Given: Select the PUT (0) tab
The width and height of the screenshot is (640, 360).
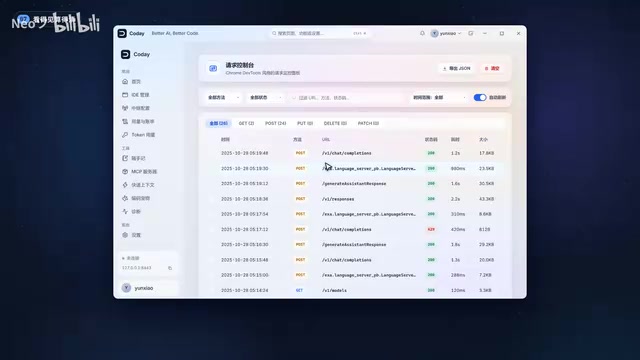Looking at the screenshot, I should [x=304, y=123].
